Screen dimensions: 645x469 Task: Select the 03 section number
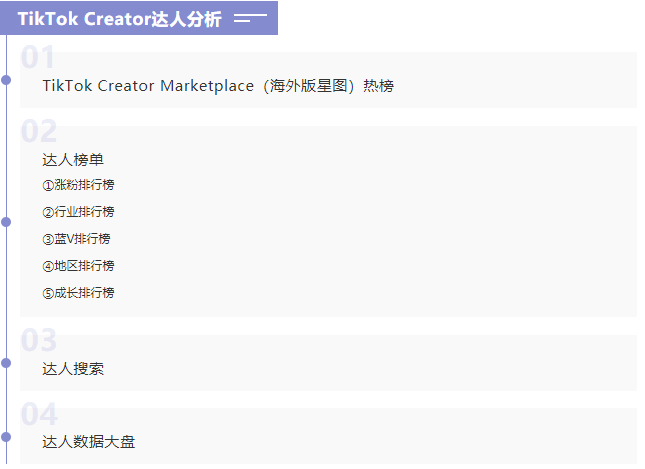pyautogui.click(x=39, y=341)
